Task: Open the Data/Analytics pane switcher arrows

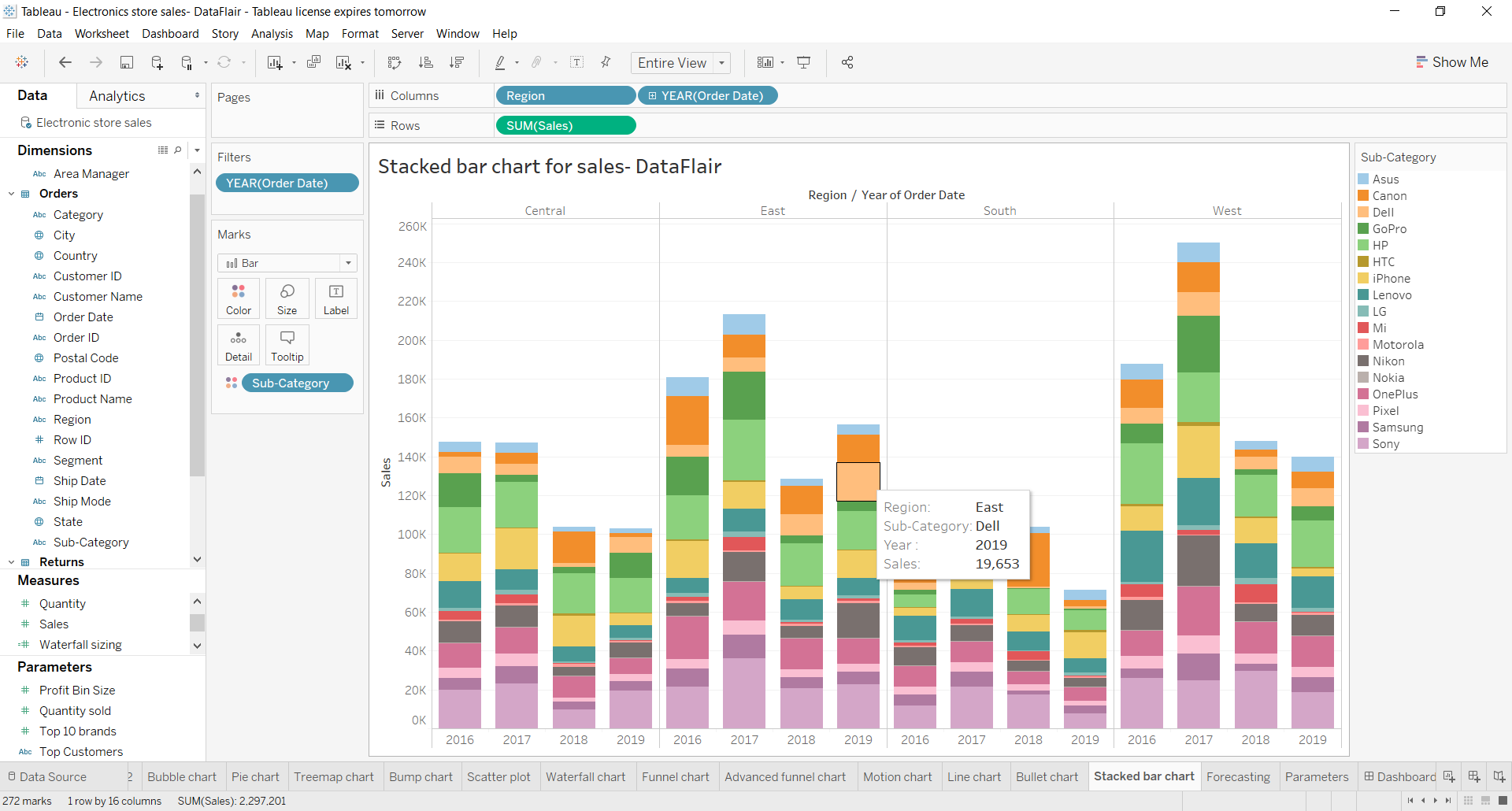Action: click(x=197, y=95)
